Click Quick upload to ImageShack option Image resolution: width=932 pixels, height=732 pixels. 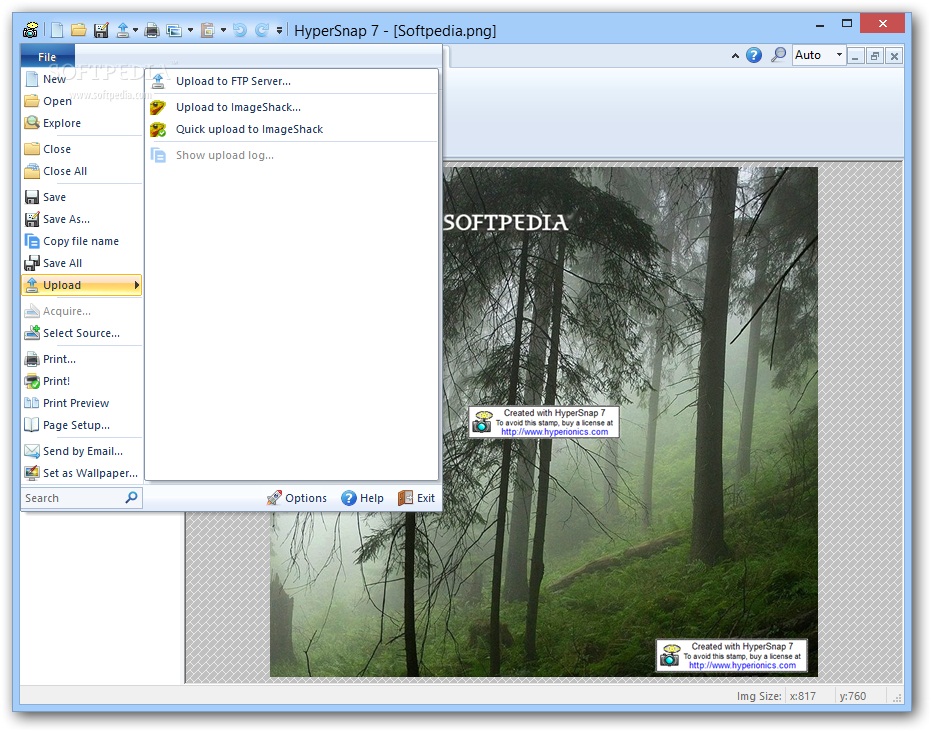tap(292, 130)
